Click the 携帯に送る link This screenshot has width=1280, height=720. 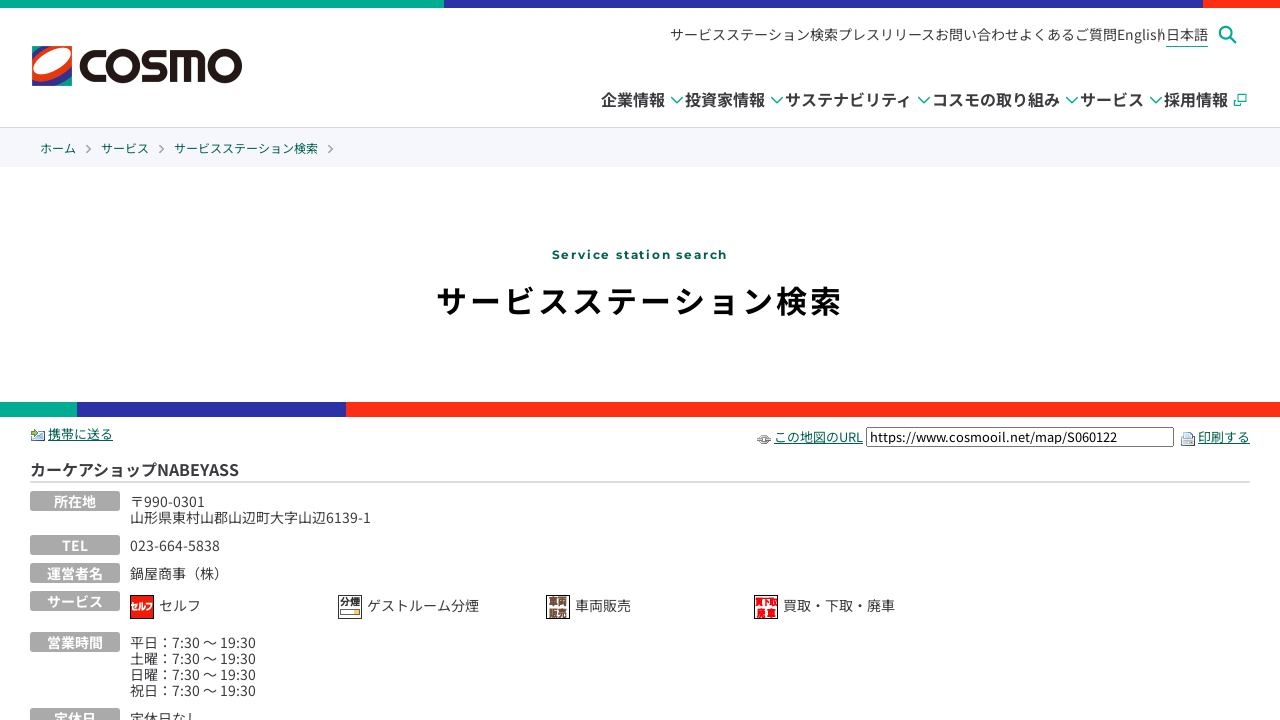pyautogui.click(x=80, y=434)
